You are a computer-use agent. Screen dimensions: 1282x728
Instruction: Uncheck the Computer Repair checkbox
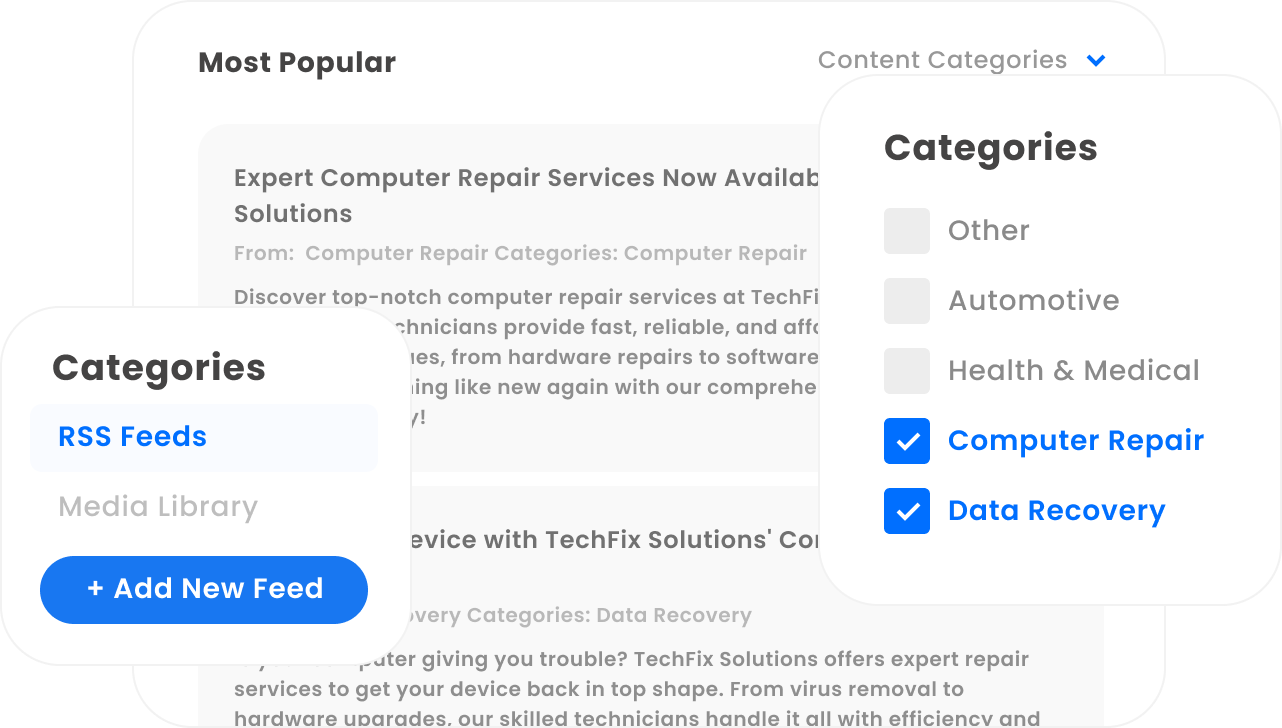point(907,441)
